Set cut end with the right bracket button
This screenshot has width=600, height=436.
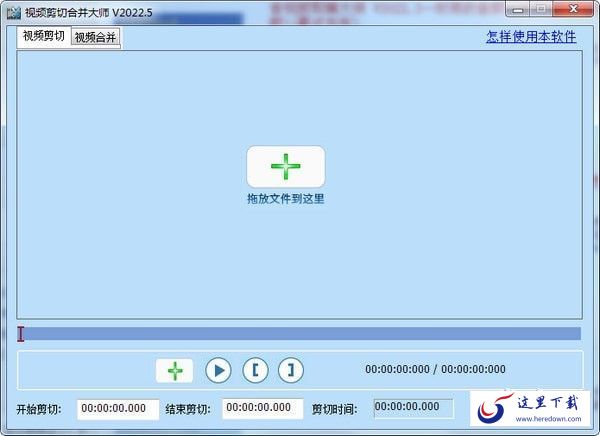pyautogui.click(x=290, y=370)
